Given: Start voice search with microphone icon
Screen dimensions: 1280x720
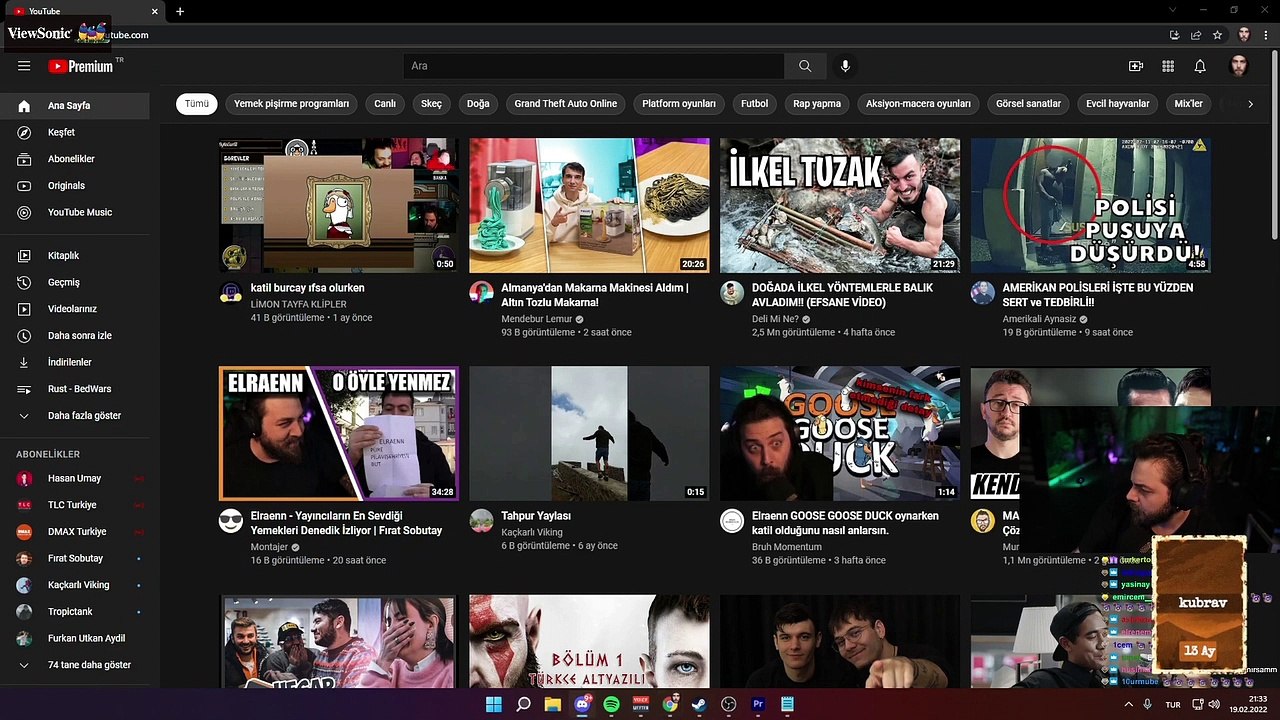Looking at the screenshot, I should point(845,66).
